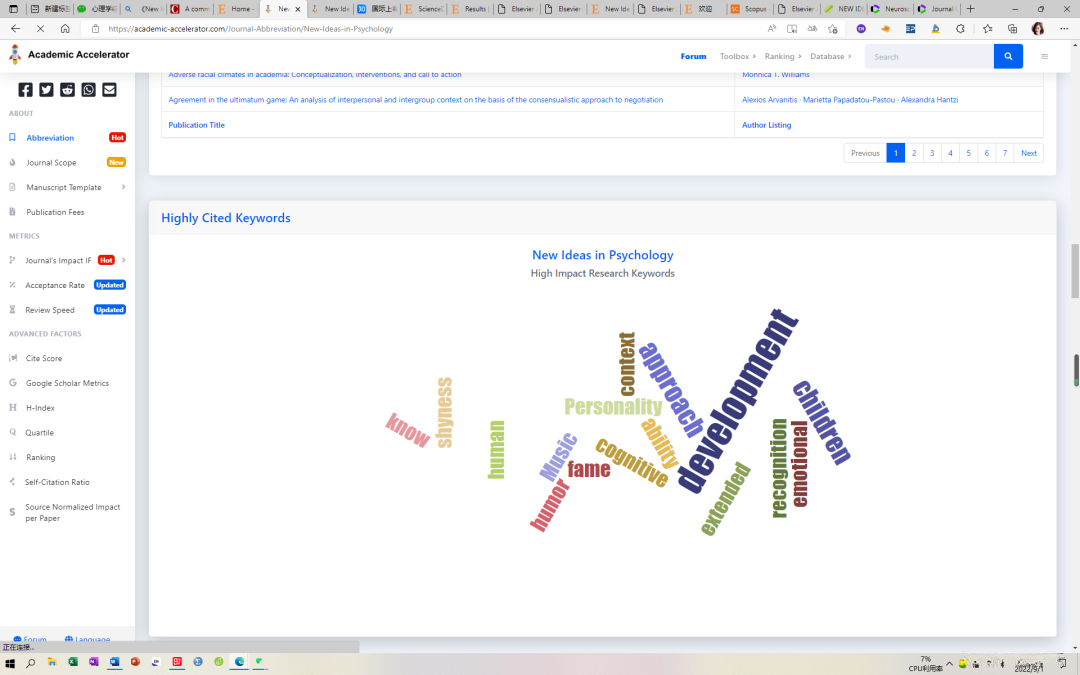This screenshot has height=675, width=1080.
Task: Open Review Speed sidebar item
Action: click(x=50, y=310)
